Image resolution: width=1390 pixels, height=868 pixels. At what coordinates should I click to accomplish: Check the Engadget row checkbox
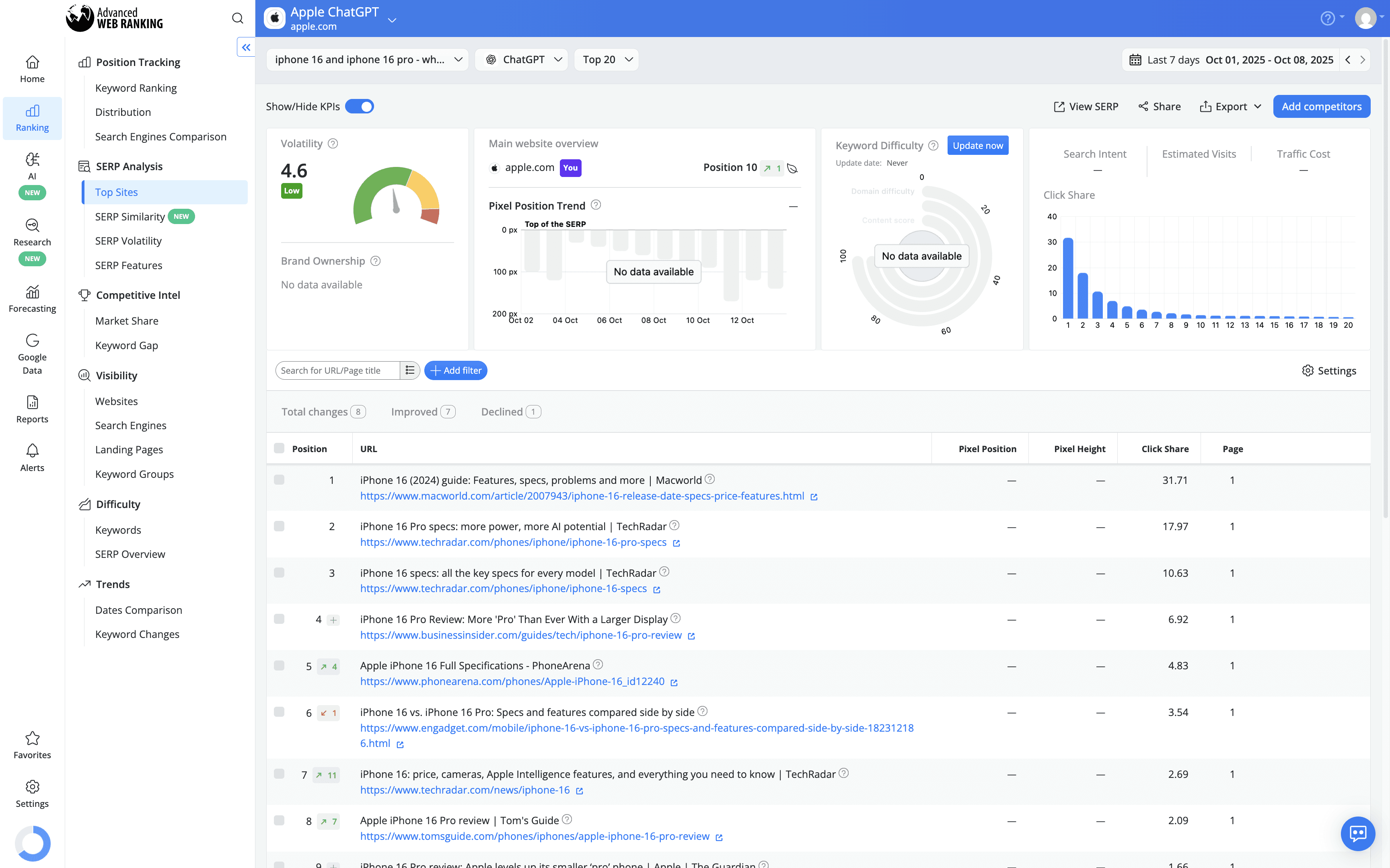[x=279, y=712]
